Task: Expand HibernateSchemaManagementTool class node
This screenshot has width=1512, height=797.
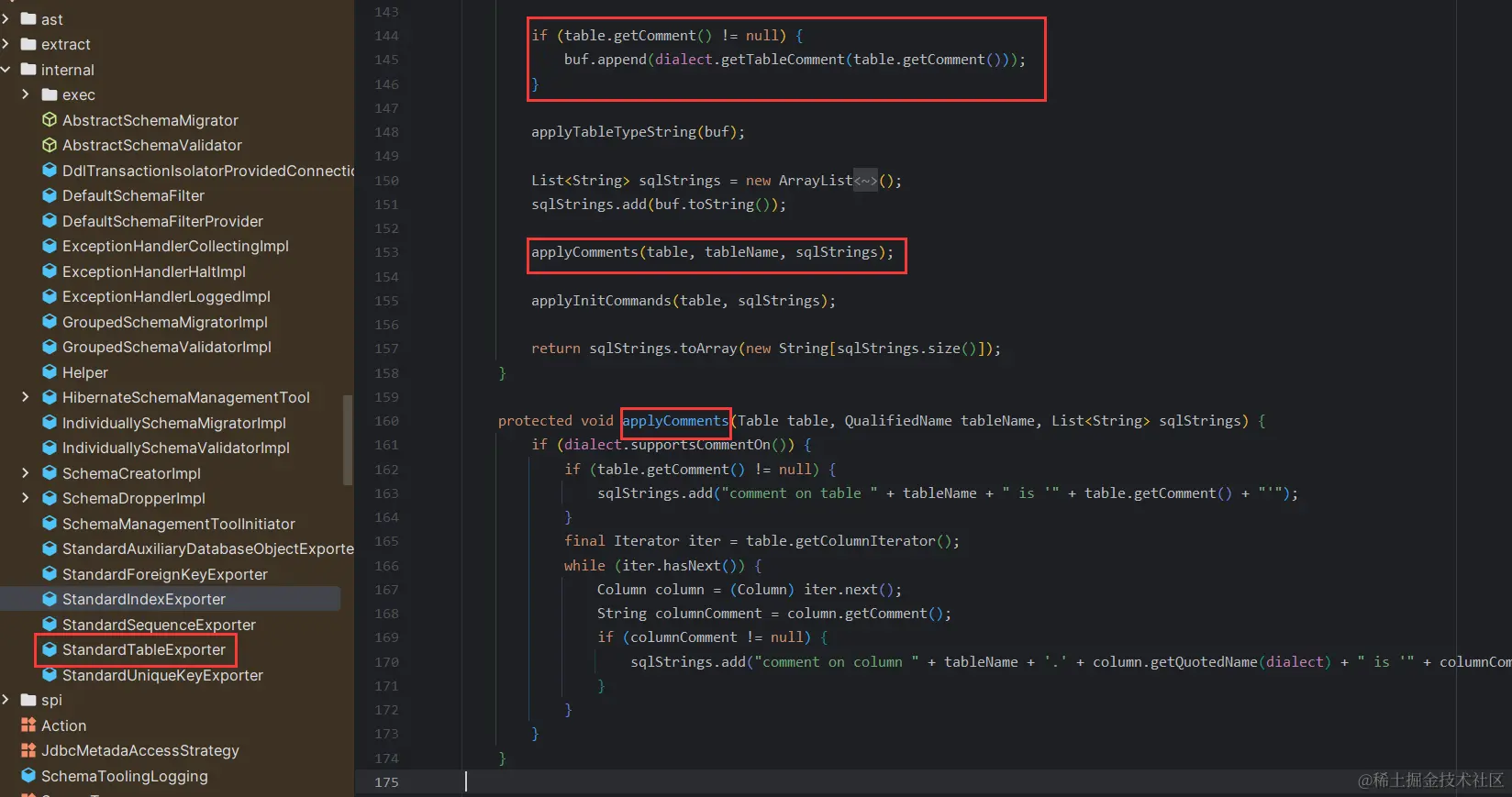Action: 26,397
